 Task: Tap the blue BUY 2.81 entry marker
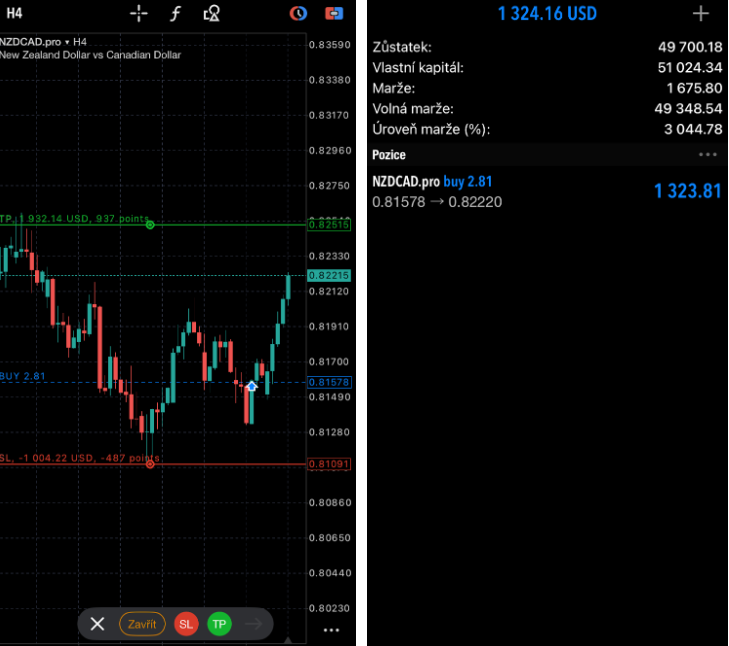click(x=252, y=385)
